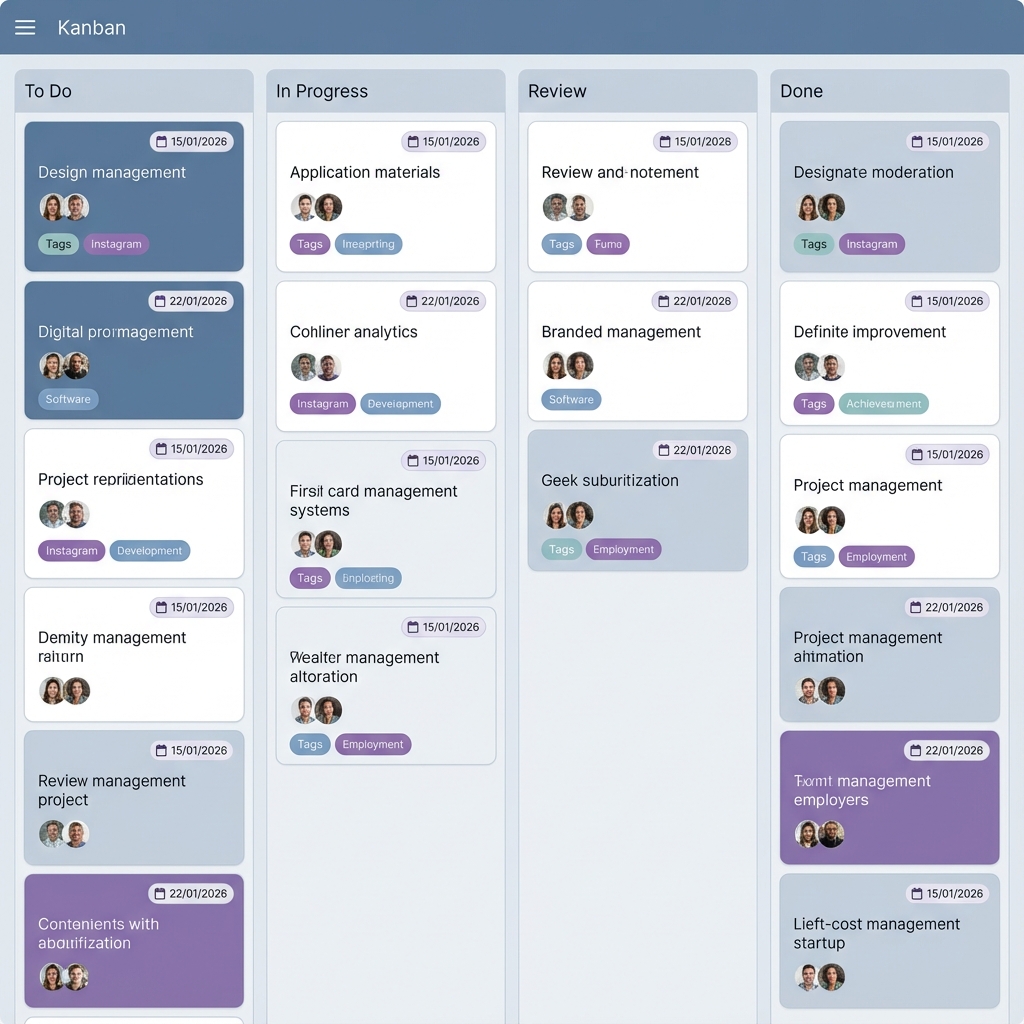Click the Achievement tag on Definite improvement
This screenshot has height=1024, width=1024.
click(x=884, y=404)
